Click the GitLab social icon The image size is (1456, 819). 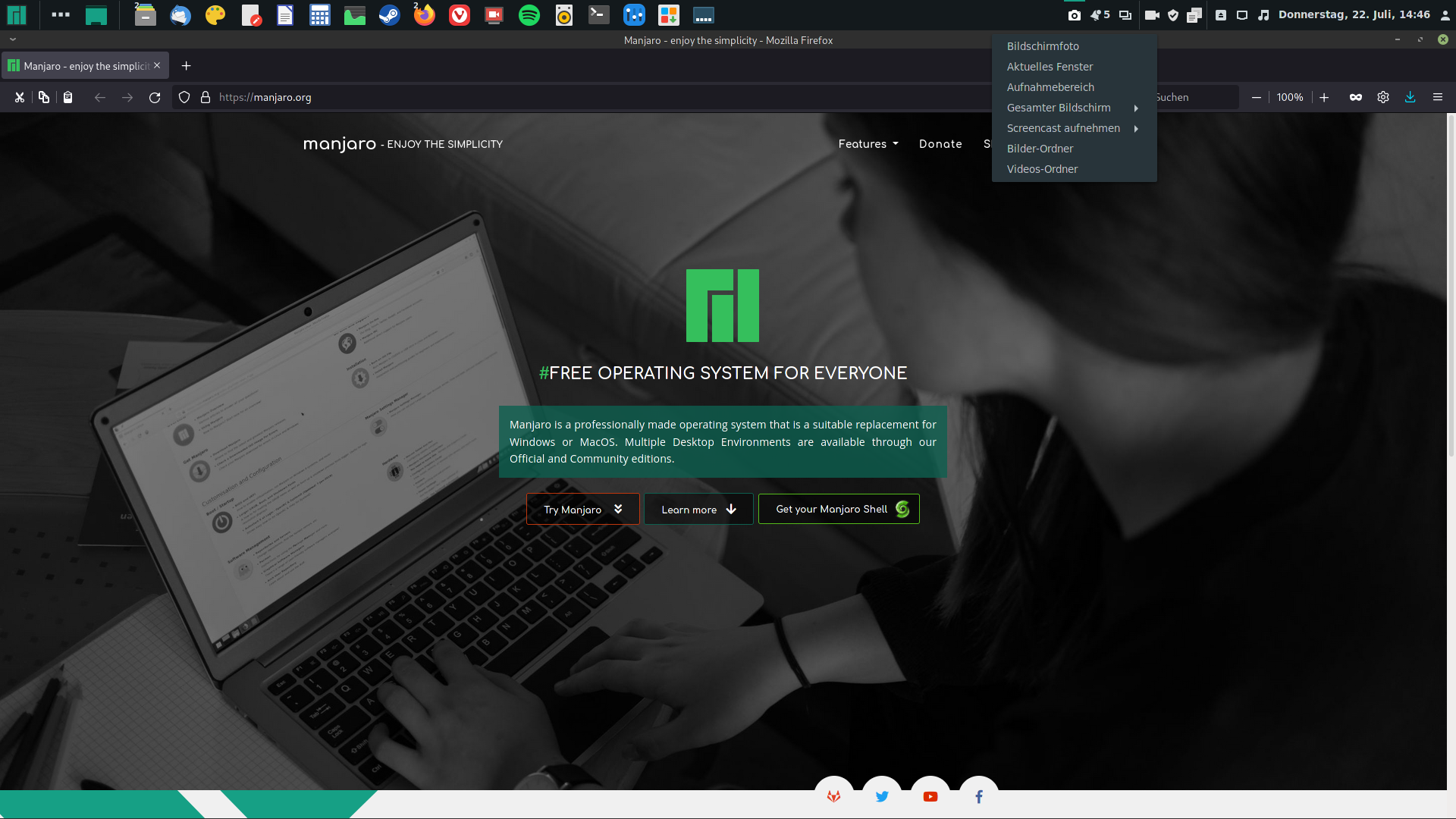pos(833,796)
